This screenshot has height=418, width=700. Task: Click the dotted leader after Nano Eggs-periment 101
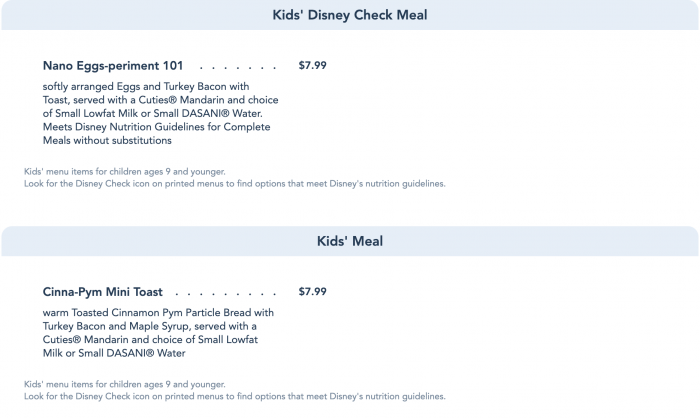(238, 68)
